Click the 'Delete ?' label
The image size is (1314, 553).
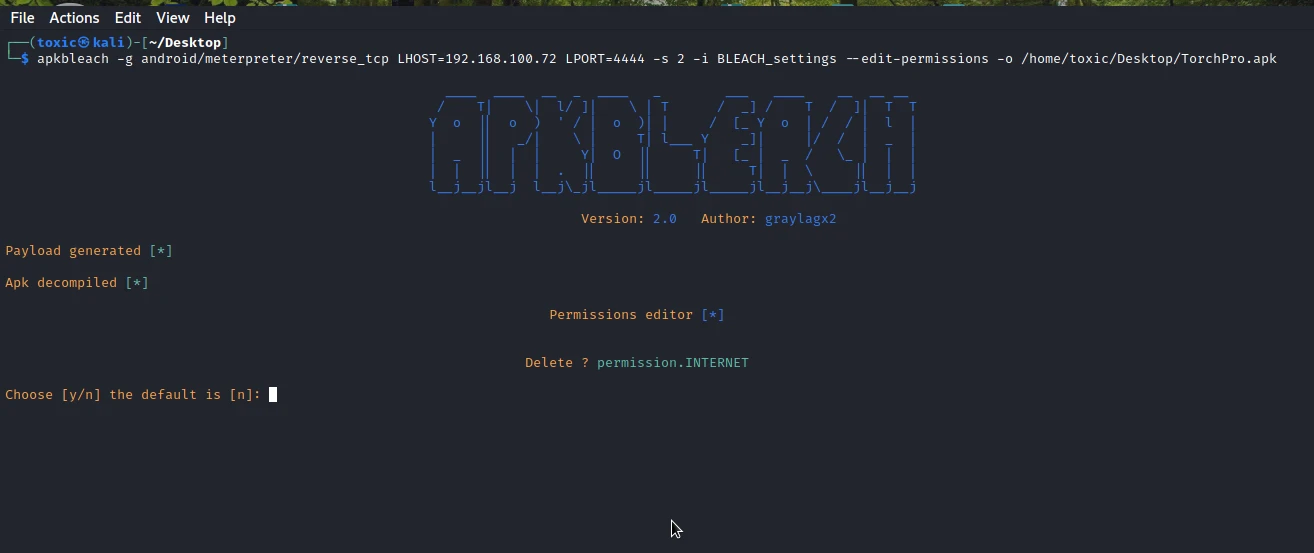(x=557, y=363)
